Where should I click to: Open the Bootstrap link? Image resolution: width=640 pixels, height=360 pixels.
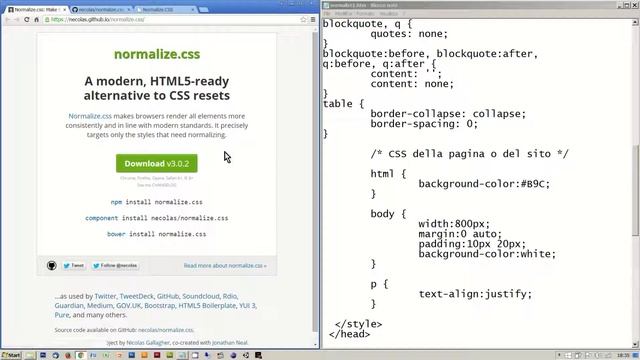[160, 305]
